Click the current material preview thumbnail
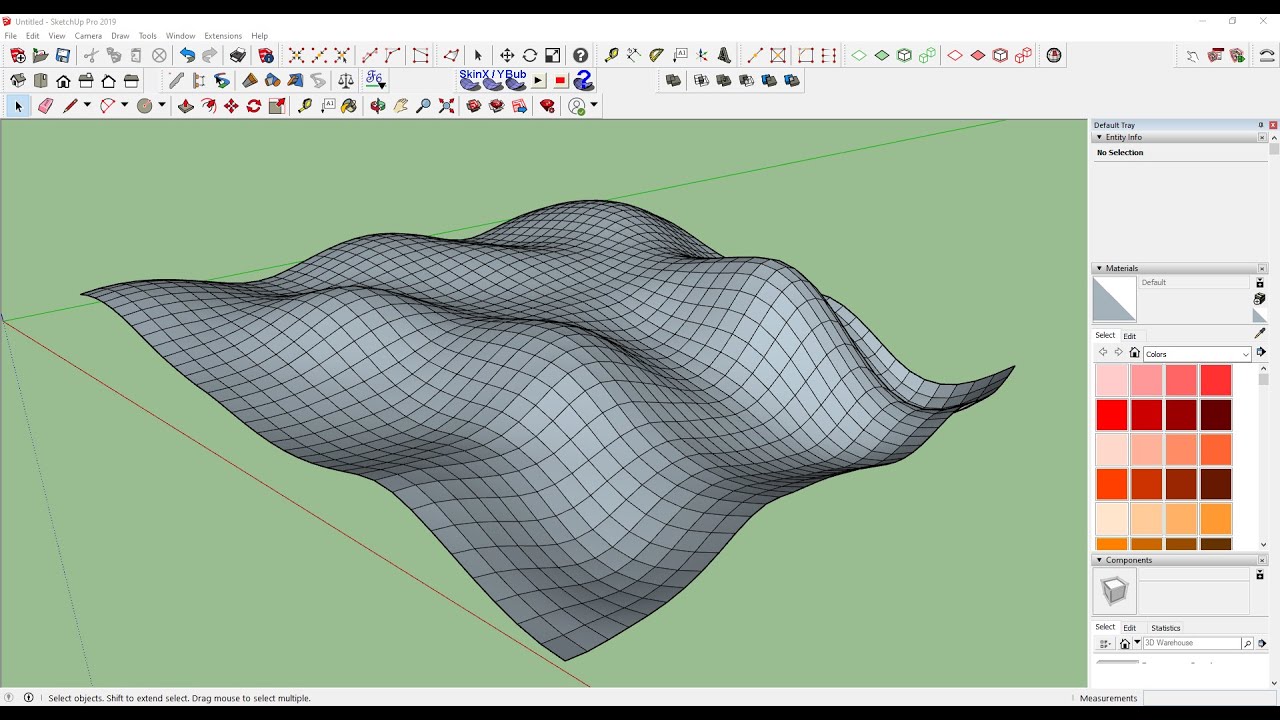 1114,299
